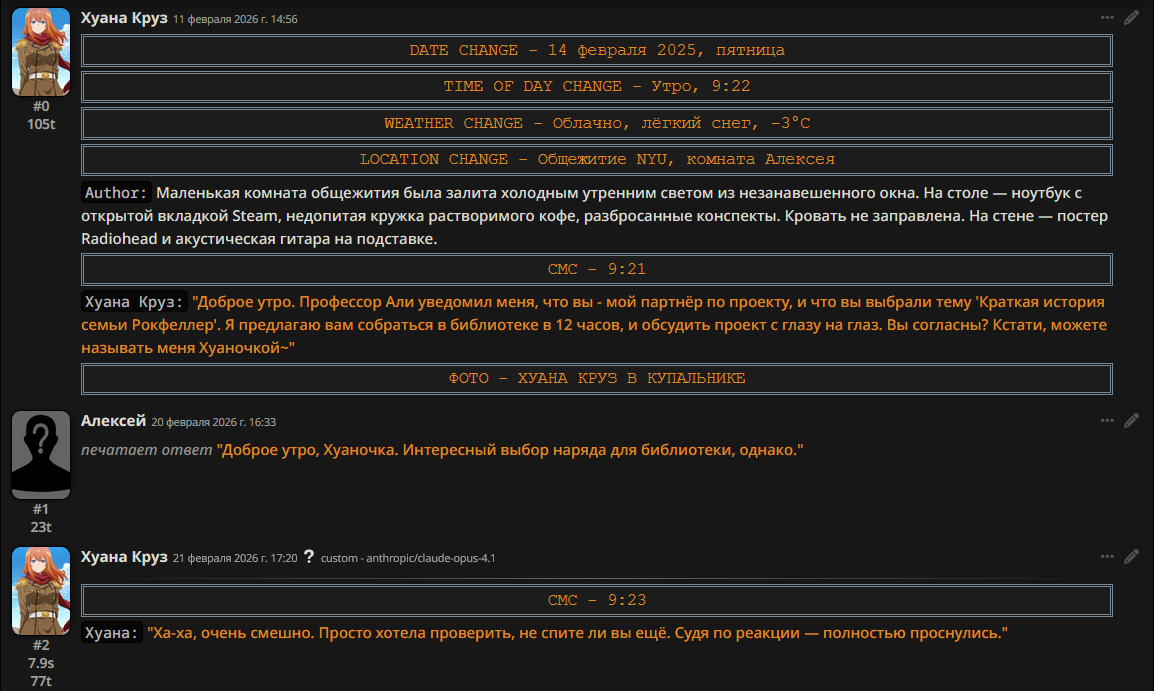The height and width of the screenshot is (691, 1154).
Task: Open message actions menu on message #0
Action: [1107, 17]
